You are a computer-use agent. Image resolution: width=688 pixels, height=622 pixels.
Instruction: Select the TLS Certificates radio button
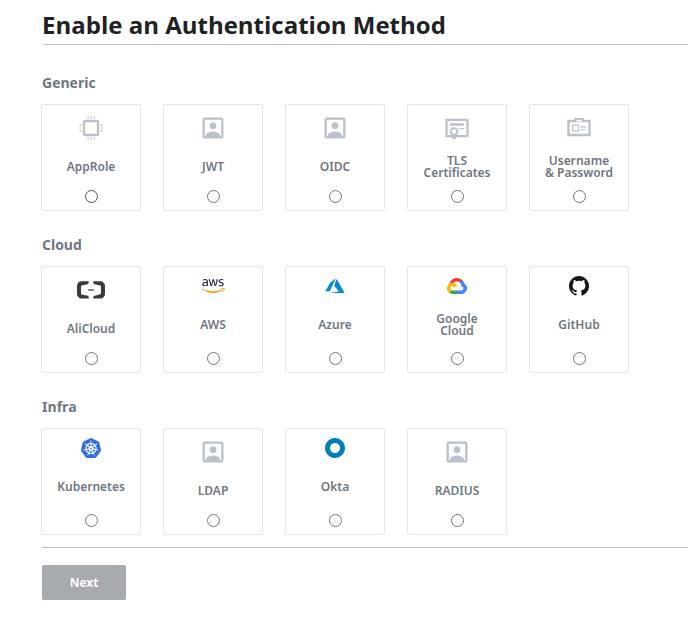457,197
